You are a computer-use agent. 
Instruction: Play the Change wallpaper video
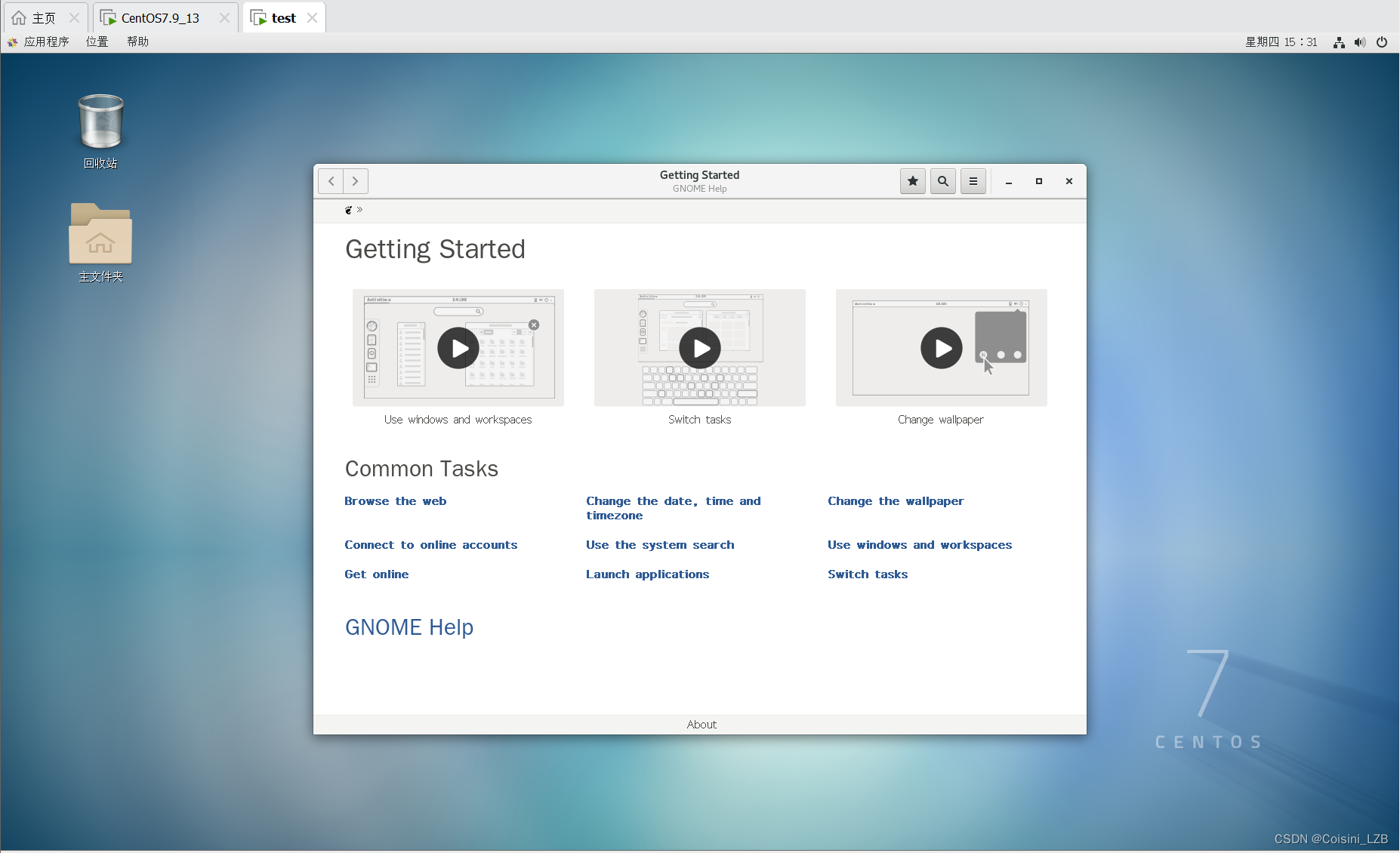(942, 348)
